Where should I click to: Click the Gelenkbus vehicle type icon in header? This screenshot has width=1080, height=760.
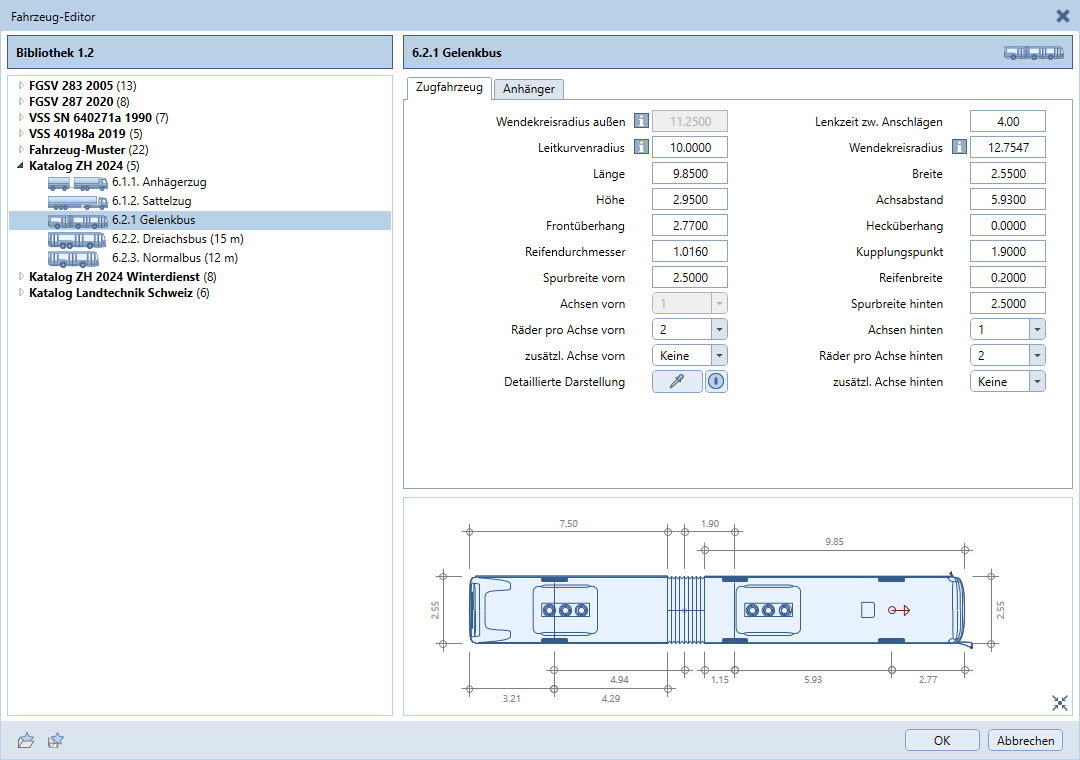click(x=1033, y=53)
